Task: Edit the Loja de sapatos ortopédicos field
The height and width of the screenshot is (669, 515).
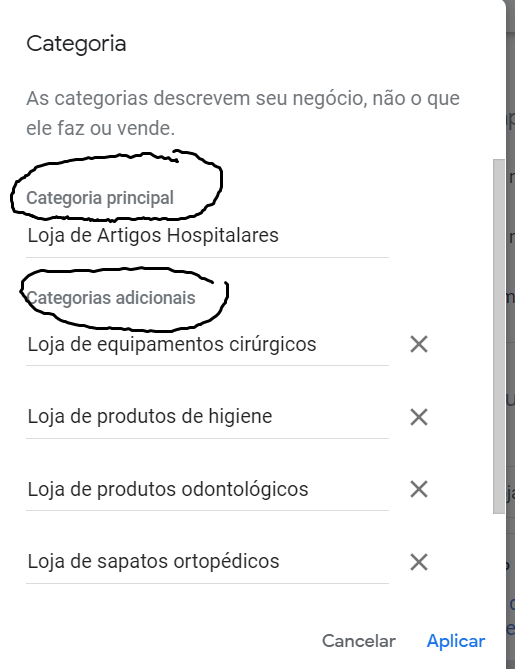Action: 207,562
